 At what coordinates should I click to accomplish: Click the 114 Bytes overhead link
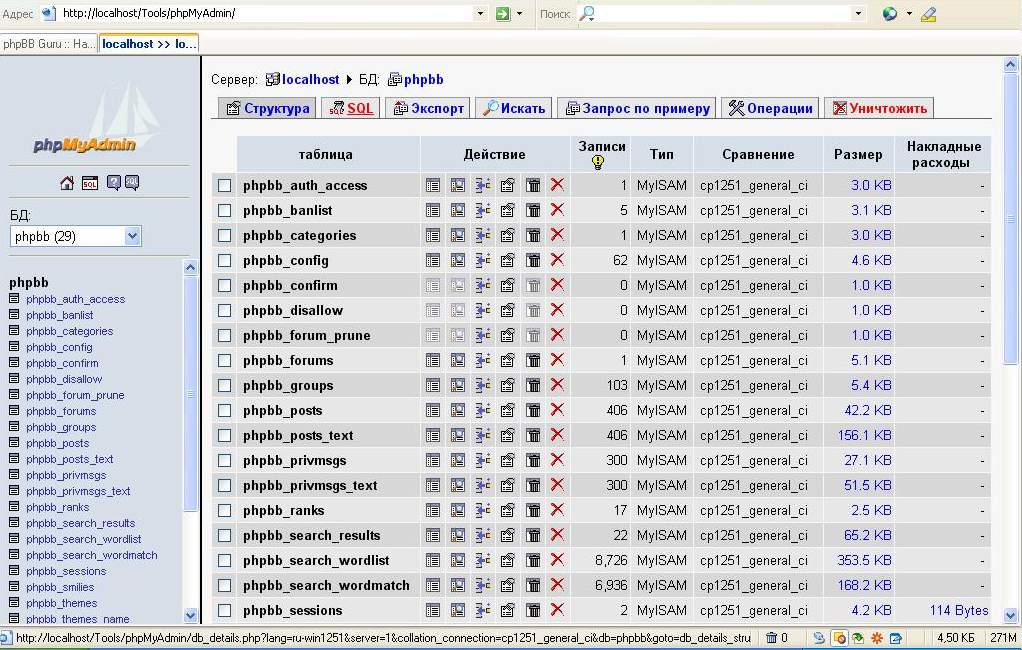pos(959,610)
